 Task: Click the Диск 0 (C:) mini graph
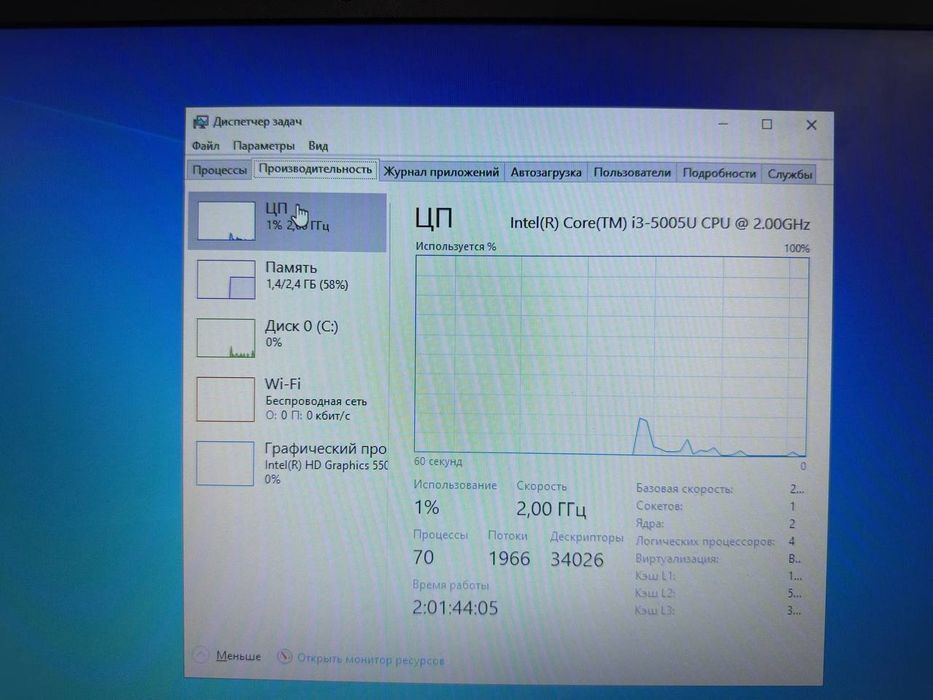click(x=226, y=338)
